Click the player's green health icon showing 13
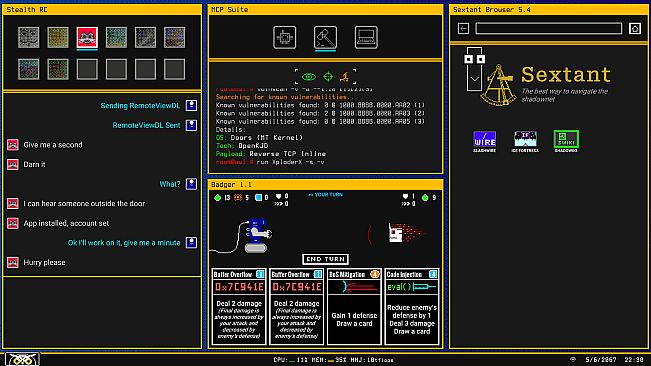The height and width of the screenshot is (366, 651). (217, 198)
